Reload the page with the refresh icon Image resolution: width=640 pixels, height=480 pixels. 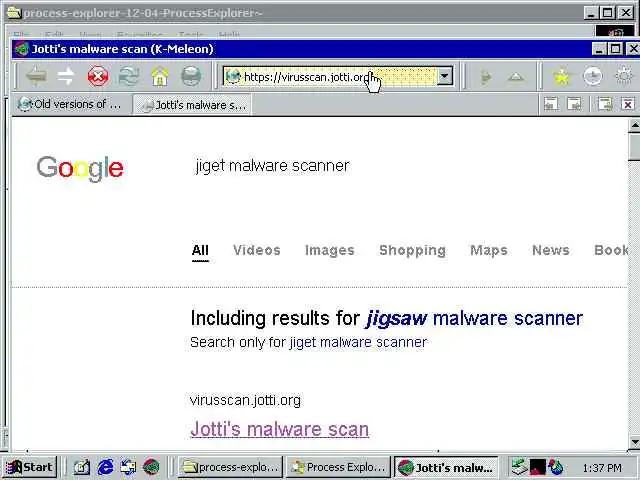click(x=129, y=76)
